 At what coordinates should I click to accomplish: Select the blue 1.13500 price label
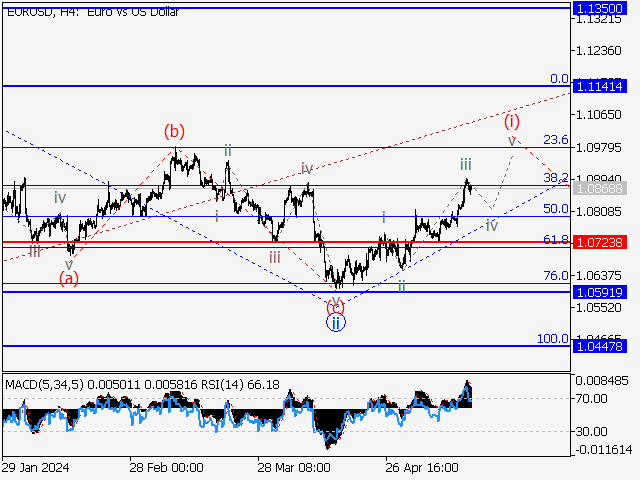(600, 8)
